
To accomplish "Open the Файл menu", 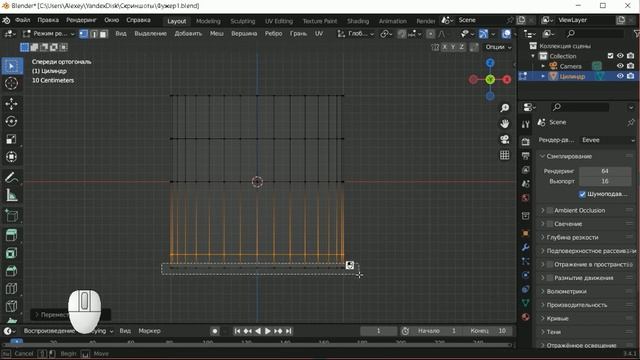I will tap(22, 20).
